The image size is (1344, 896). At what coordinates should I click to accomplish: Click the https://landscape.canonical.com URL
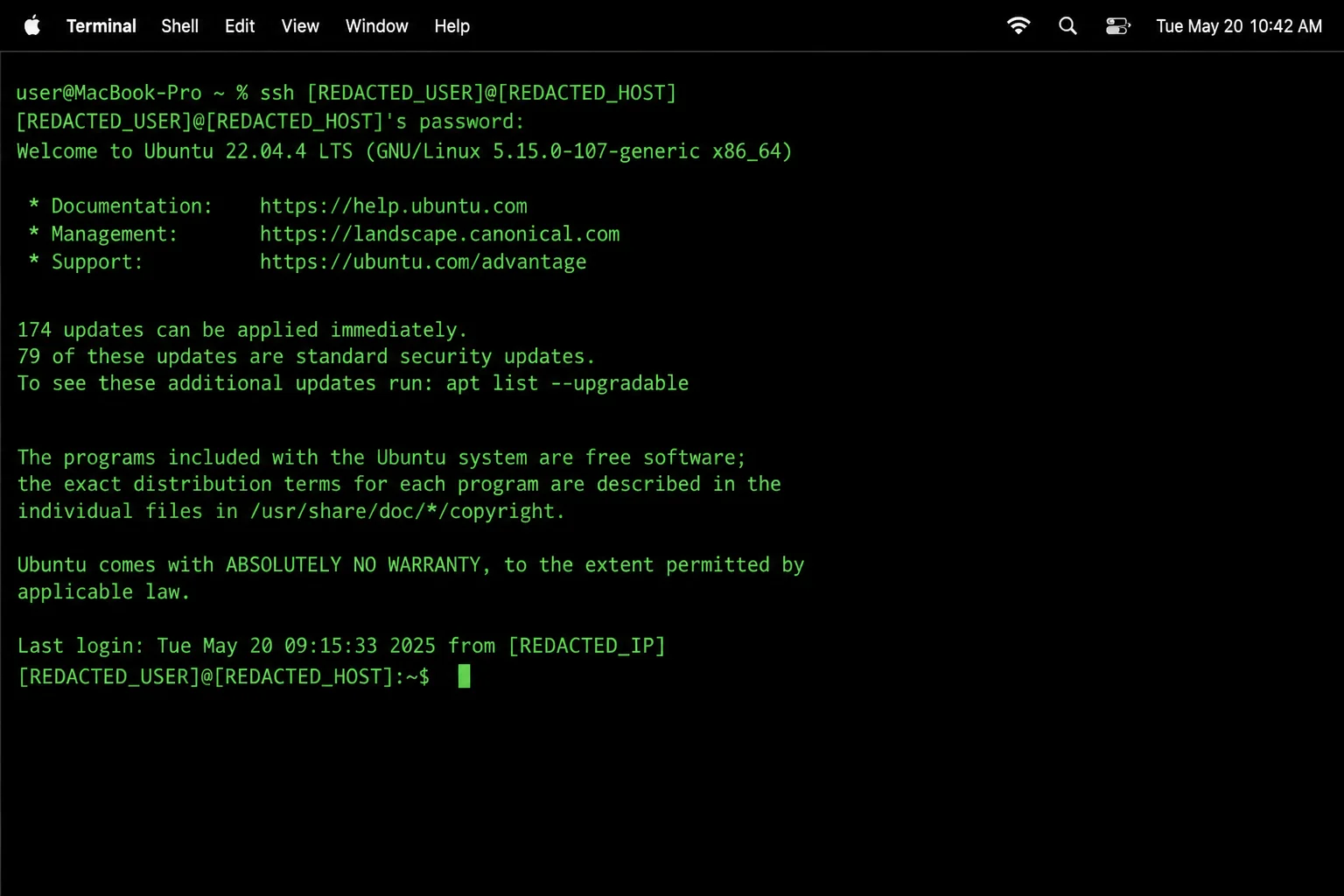(x=440, y=234)
